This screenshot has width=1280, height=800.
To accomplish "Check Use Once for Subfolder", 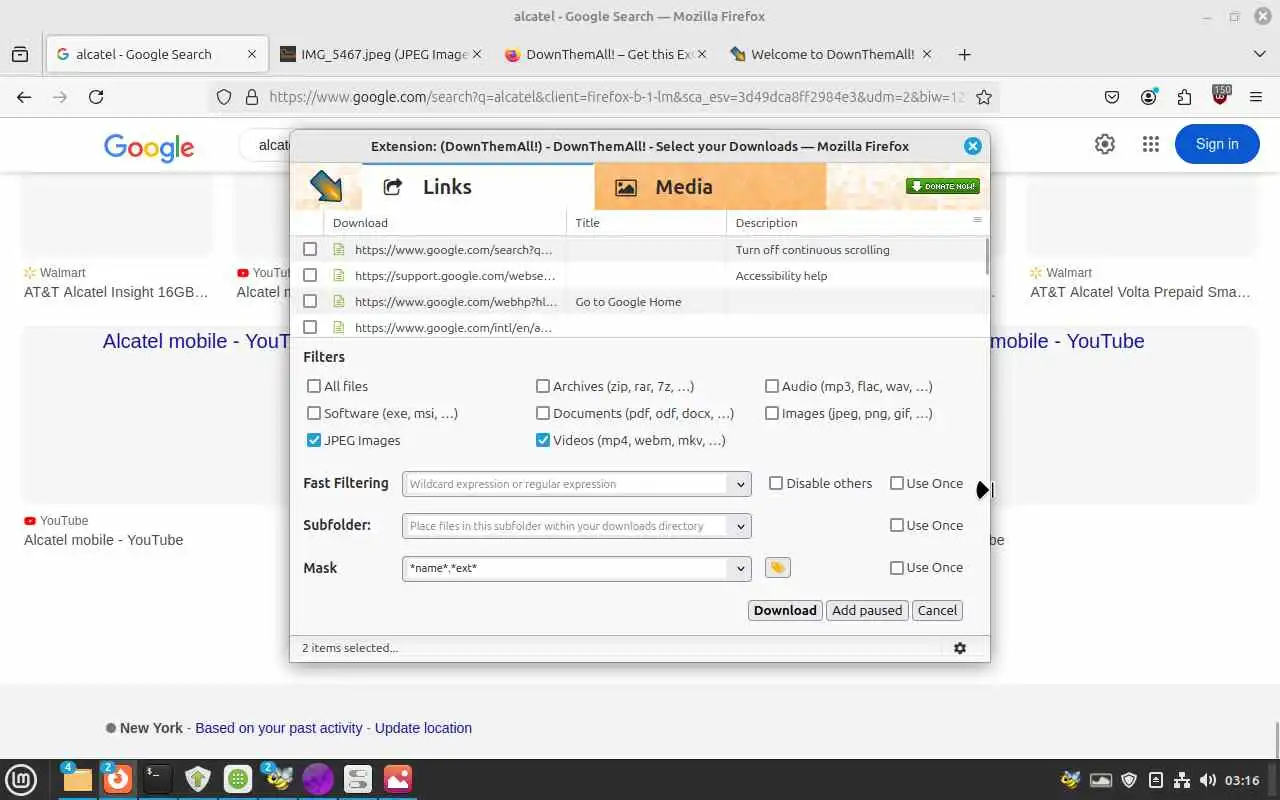I will [x=897, y=525].
